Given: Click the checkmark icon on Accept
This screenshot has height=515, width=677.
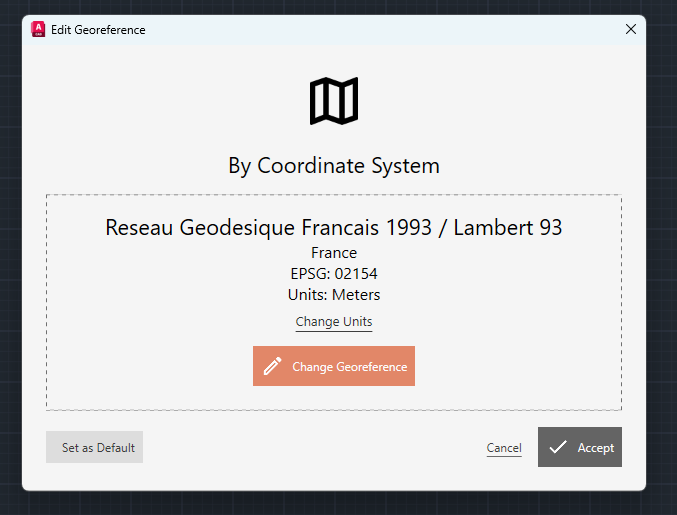Looking at the screenshot, I should pos(558,447).
